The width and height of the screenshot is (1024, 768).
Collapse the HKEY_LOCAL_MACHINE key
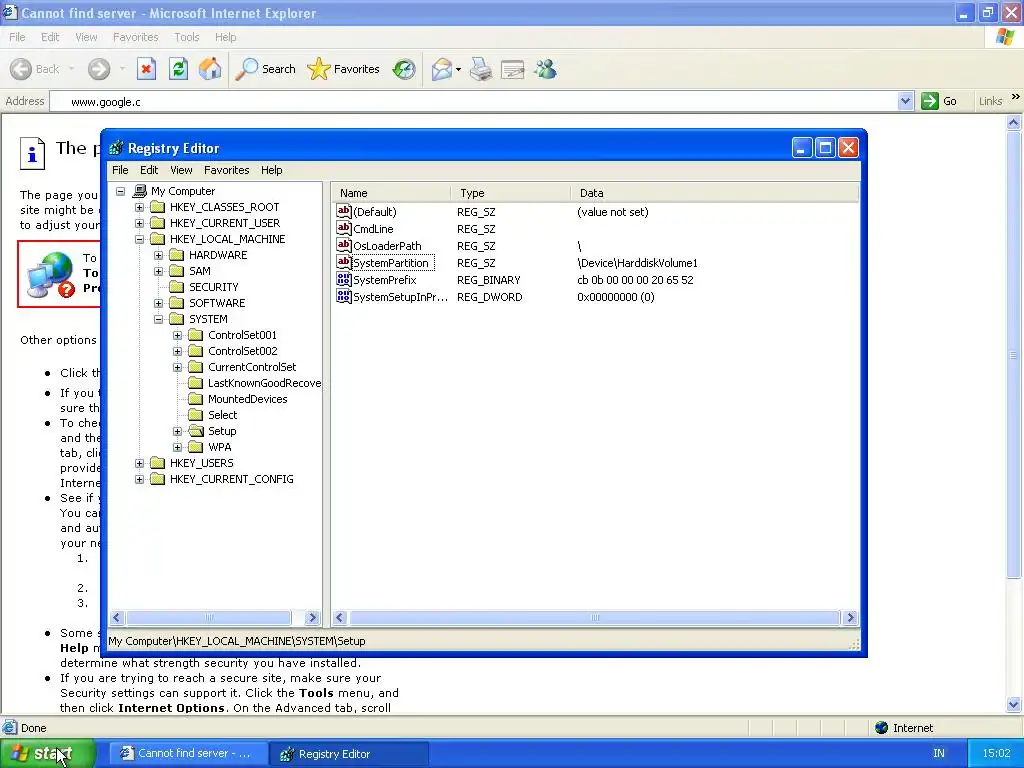[x=139, y=239]
